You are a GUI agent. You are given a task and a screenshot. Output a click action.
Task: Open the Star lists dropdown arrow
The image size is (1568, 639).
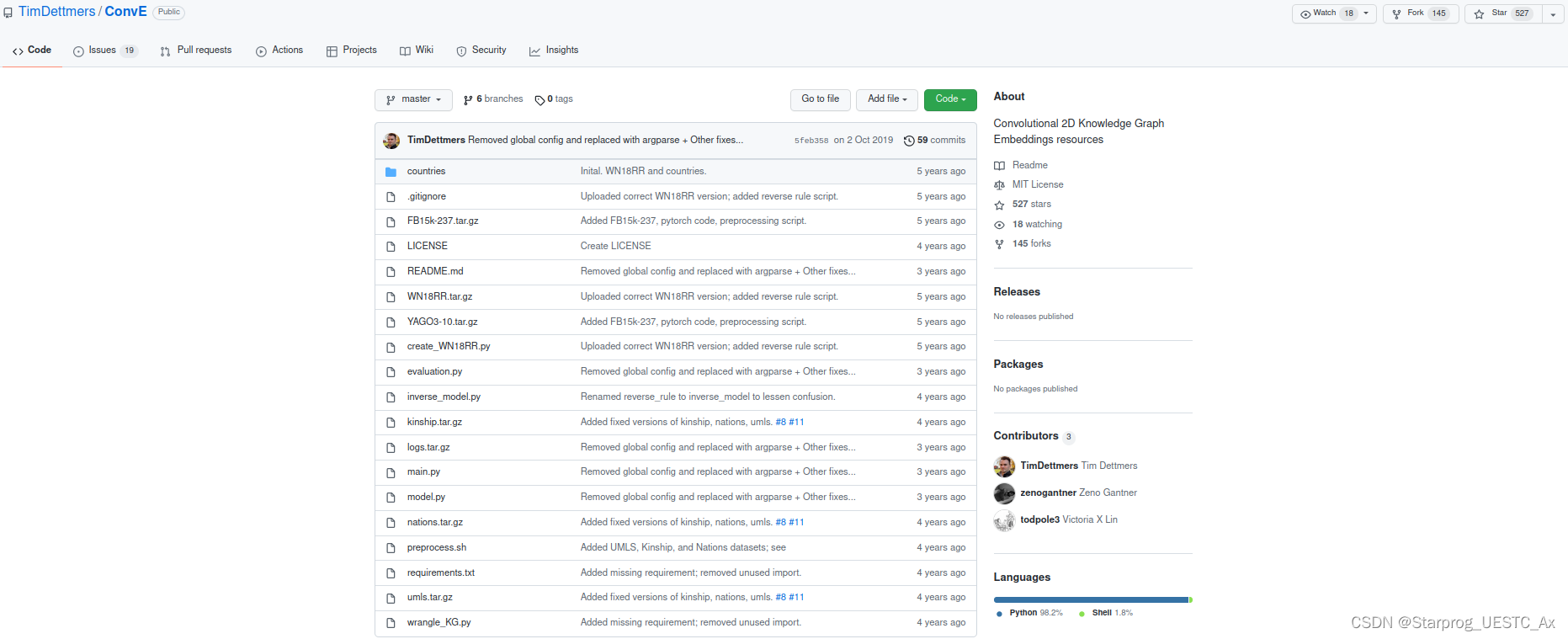[1553, 14]
